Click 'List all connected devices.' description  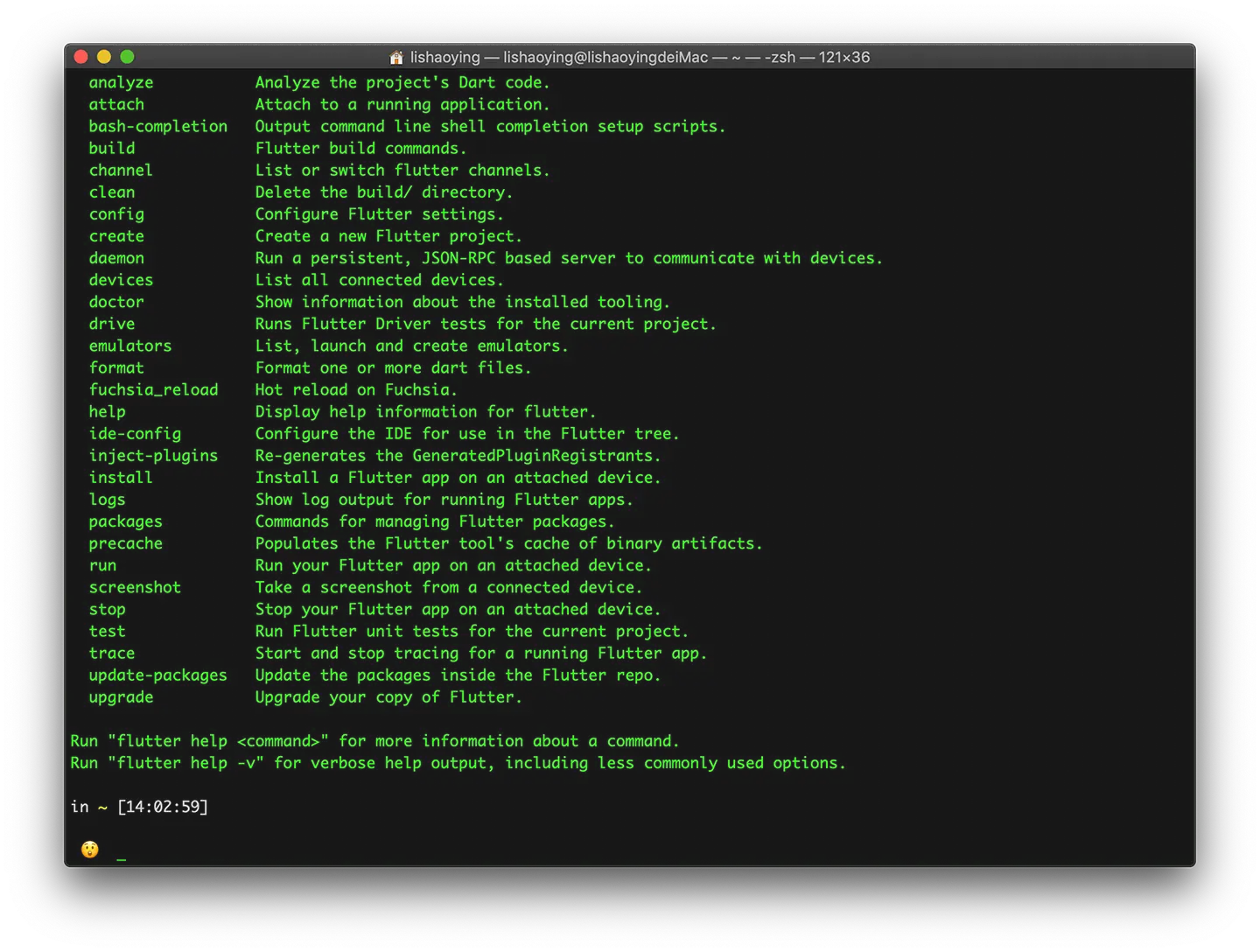[x=379, y=280]
